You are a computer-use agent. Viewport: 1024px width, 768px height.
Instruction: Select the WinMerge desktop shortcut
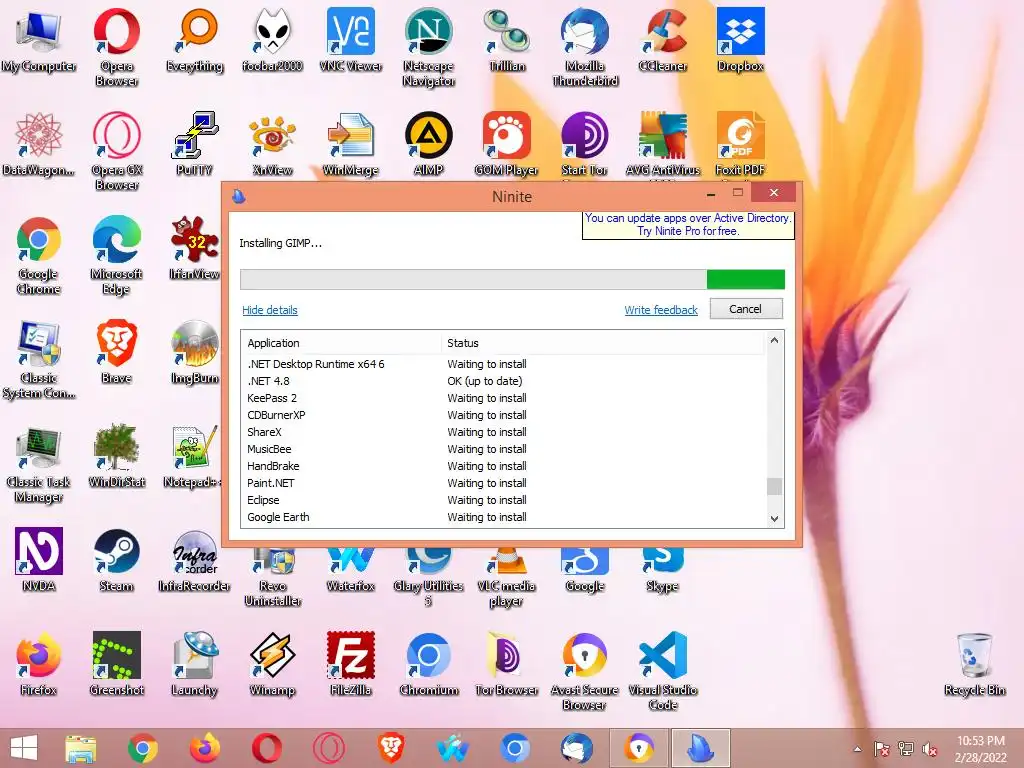pos(351,144)
